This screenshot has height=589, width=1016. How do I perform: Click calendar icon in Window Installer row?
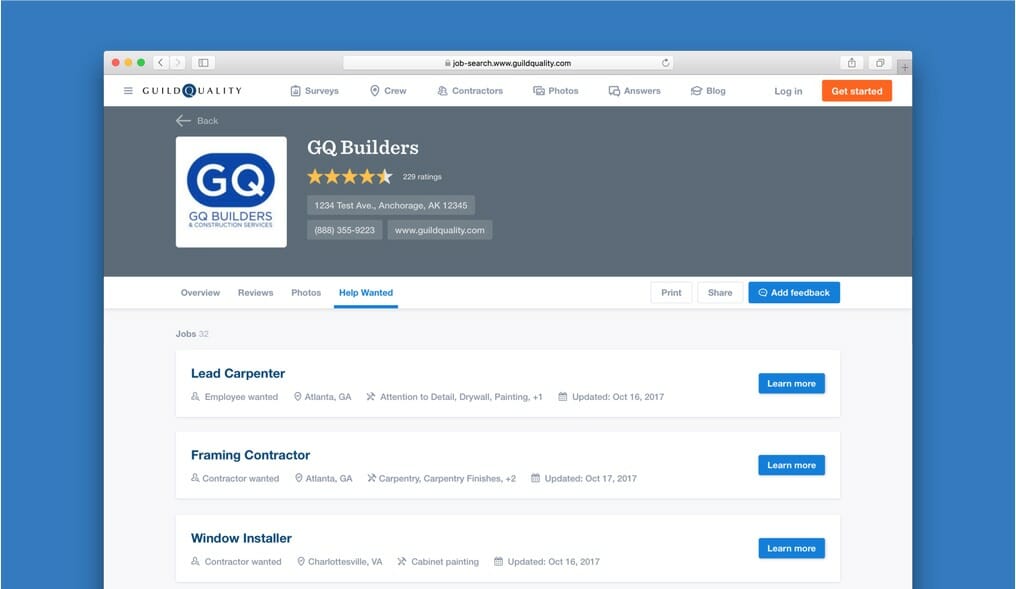click(498, 561)
